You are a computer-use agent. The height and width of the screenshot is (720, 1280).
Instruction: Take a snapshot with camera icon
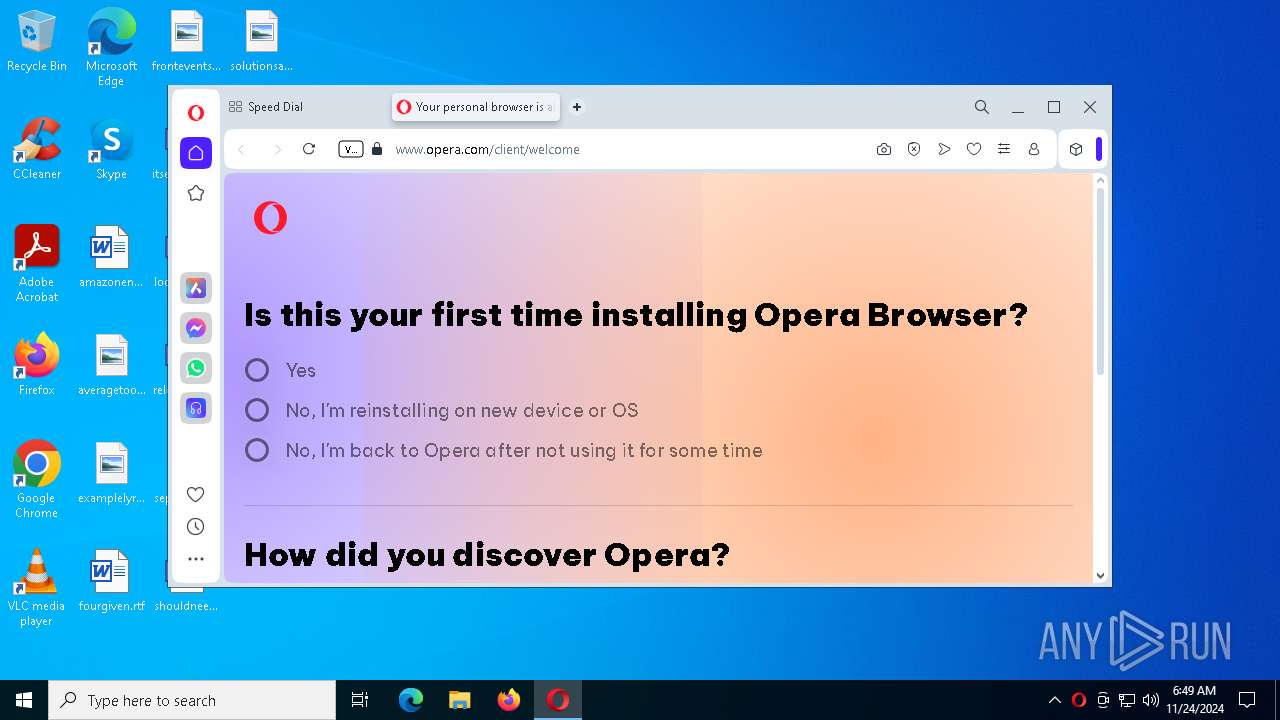(884, 149)
